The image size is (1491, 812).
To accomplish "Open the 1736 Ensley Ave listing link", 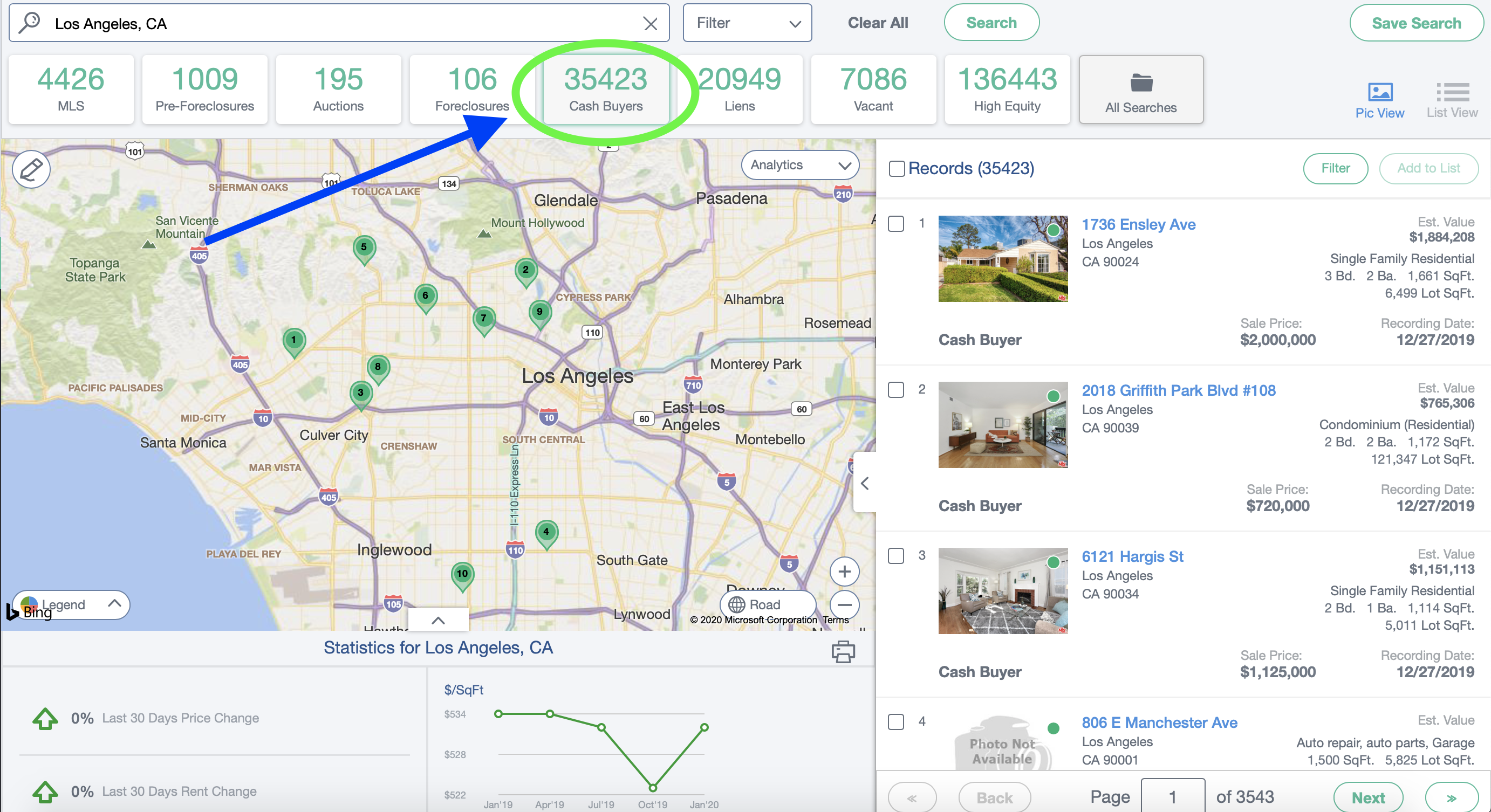I will tap(1138, 224).
